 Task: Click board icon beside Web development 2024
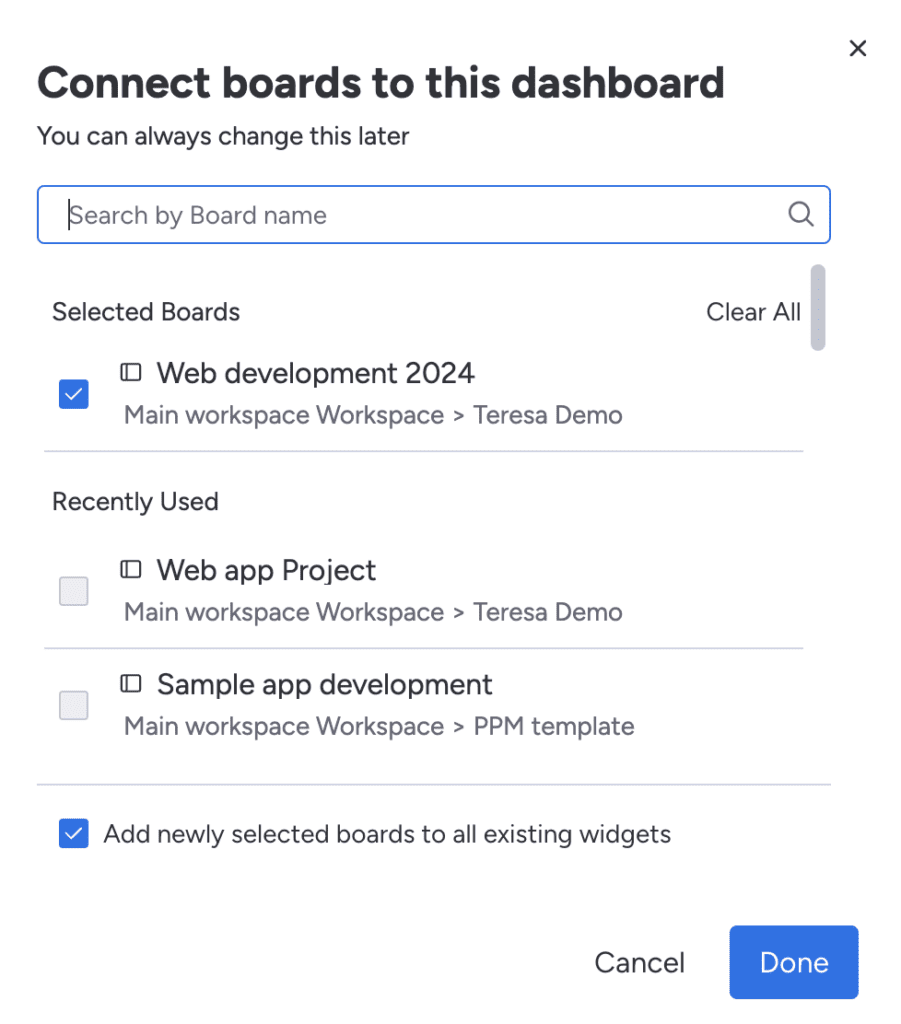click(x=131, y=372)
